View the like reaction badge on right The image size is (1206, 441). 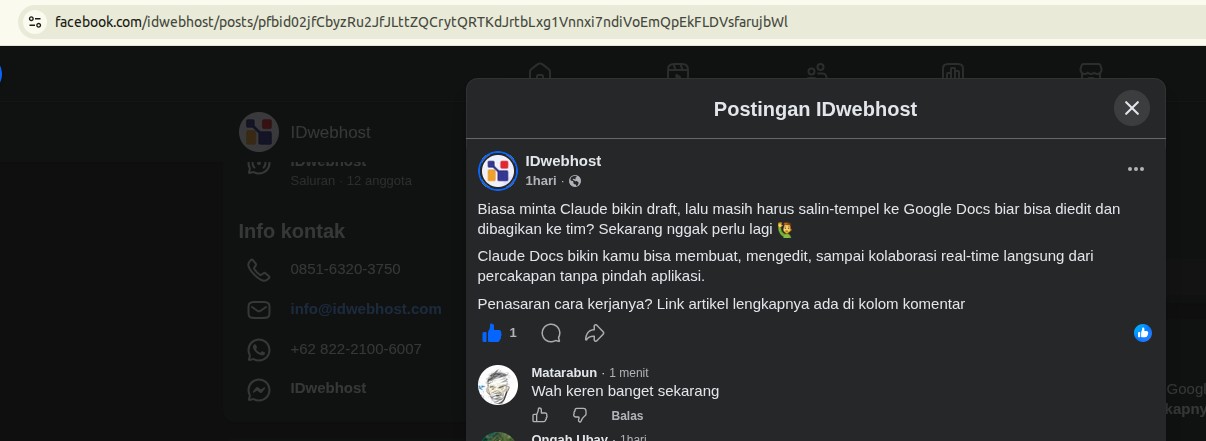tap(1143, 333)
